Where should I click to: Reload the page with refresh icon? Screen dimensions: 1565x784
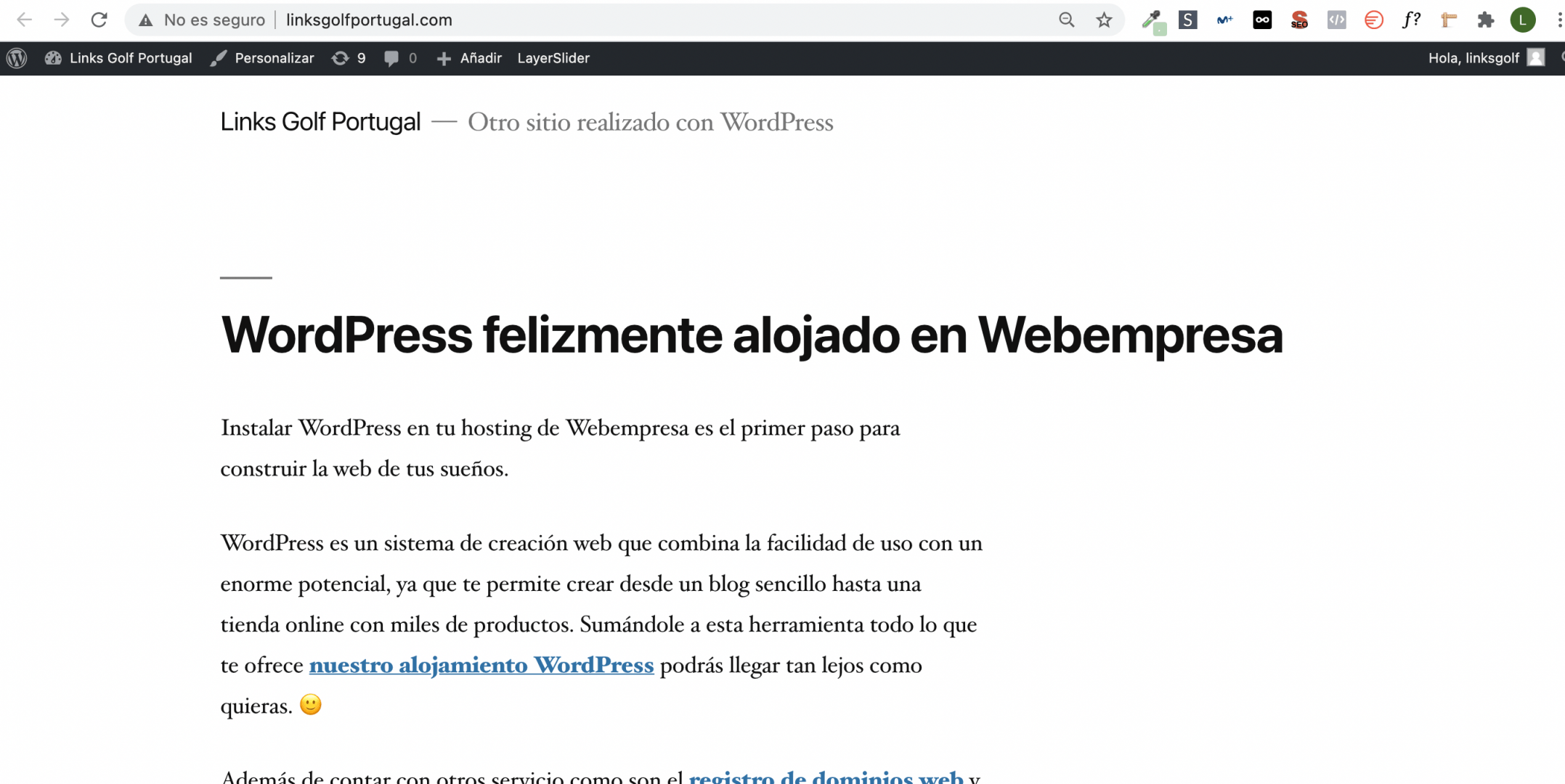(99, 20)
